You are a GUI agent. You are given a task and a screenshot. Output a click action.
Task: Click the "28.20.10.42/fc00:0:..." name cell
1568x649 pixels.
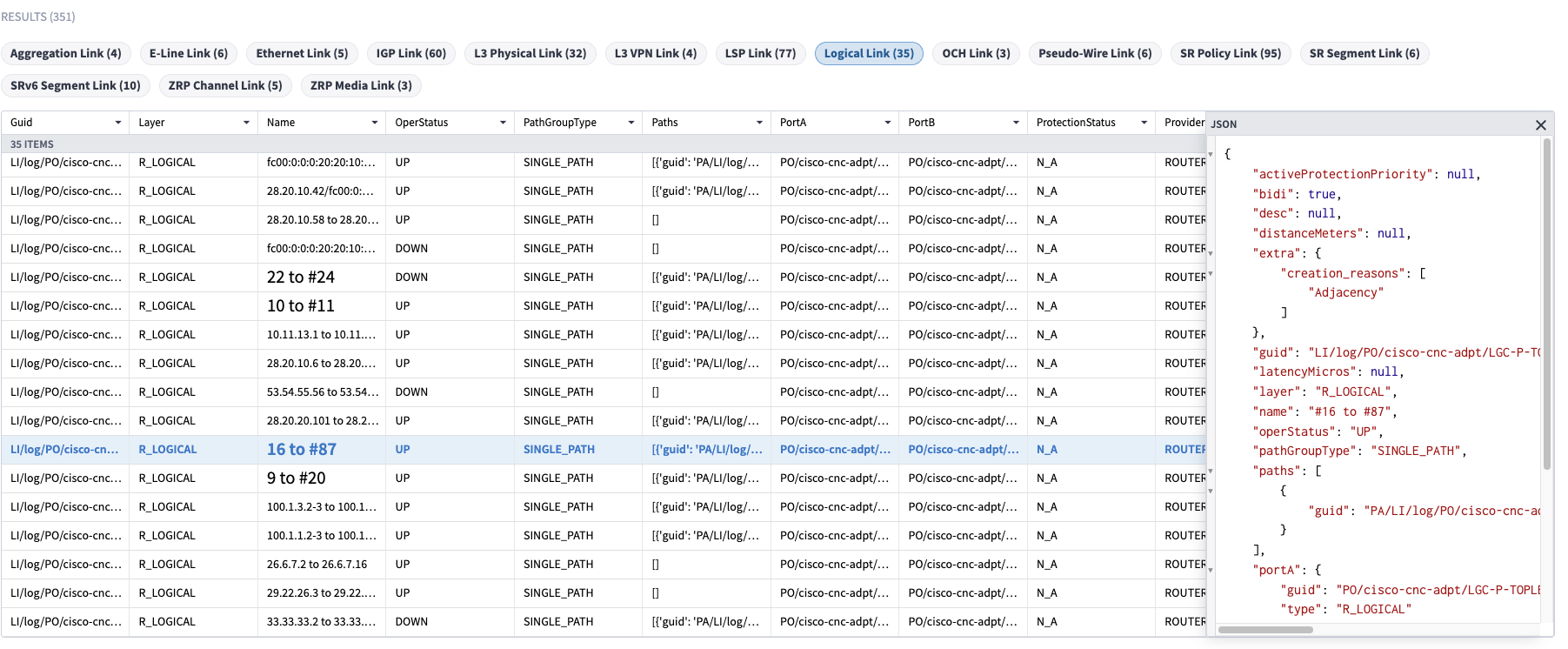tap(321, 191)
